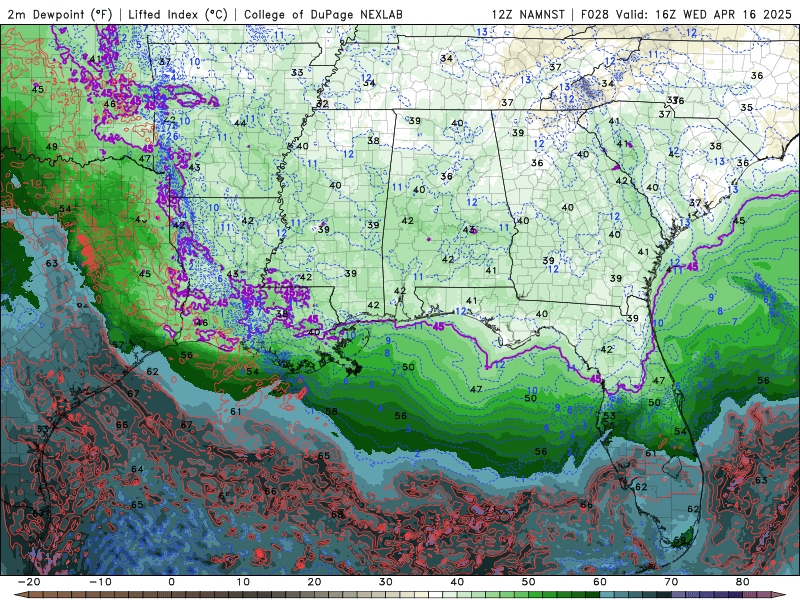
Task: Click the "F028 Valid: 16Z WED APR 16 2025" text
Action: point(686,14)
